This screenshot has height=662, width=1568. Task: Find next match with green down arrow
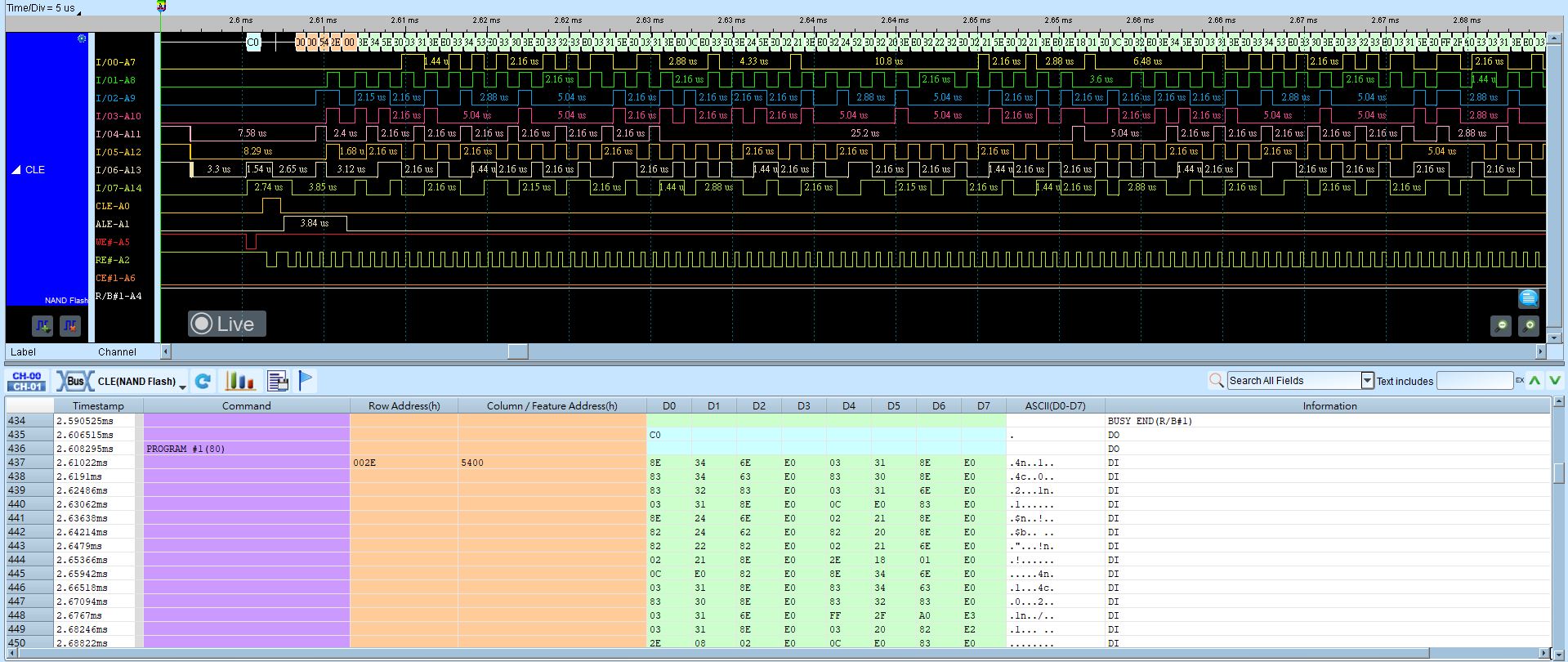point(1555,381)
